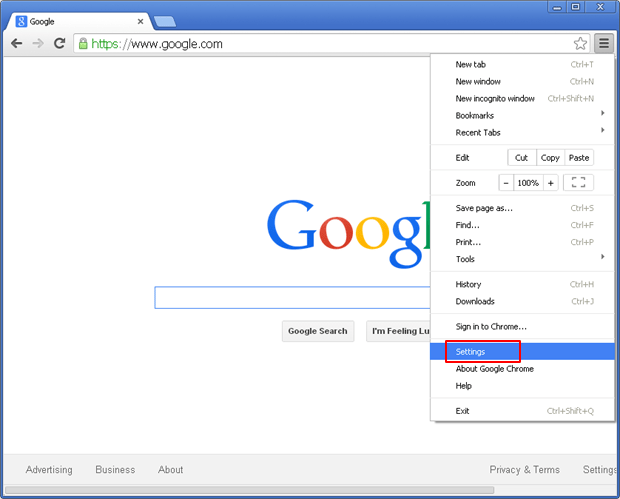Open History from the menu
This screenshot has height=499, width=620.
[x=523, y=284]
